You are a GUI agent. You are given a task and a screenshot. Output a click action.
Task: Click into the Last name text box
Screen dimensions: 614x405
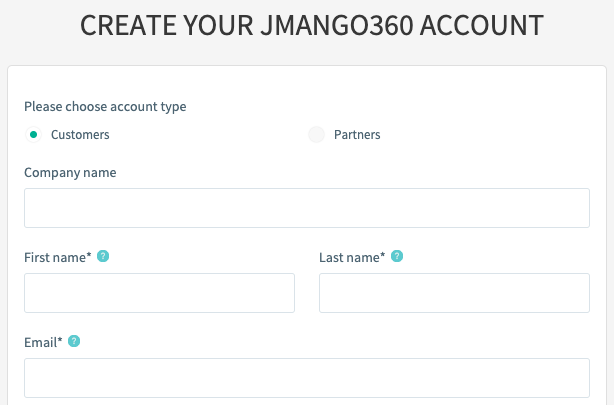(454, 293)
